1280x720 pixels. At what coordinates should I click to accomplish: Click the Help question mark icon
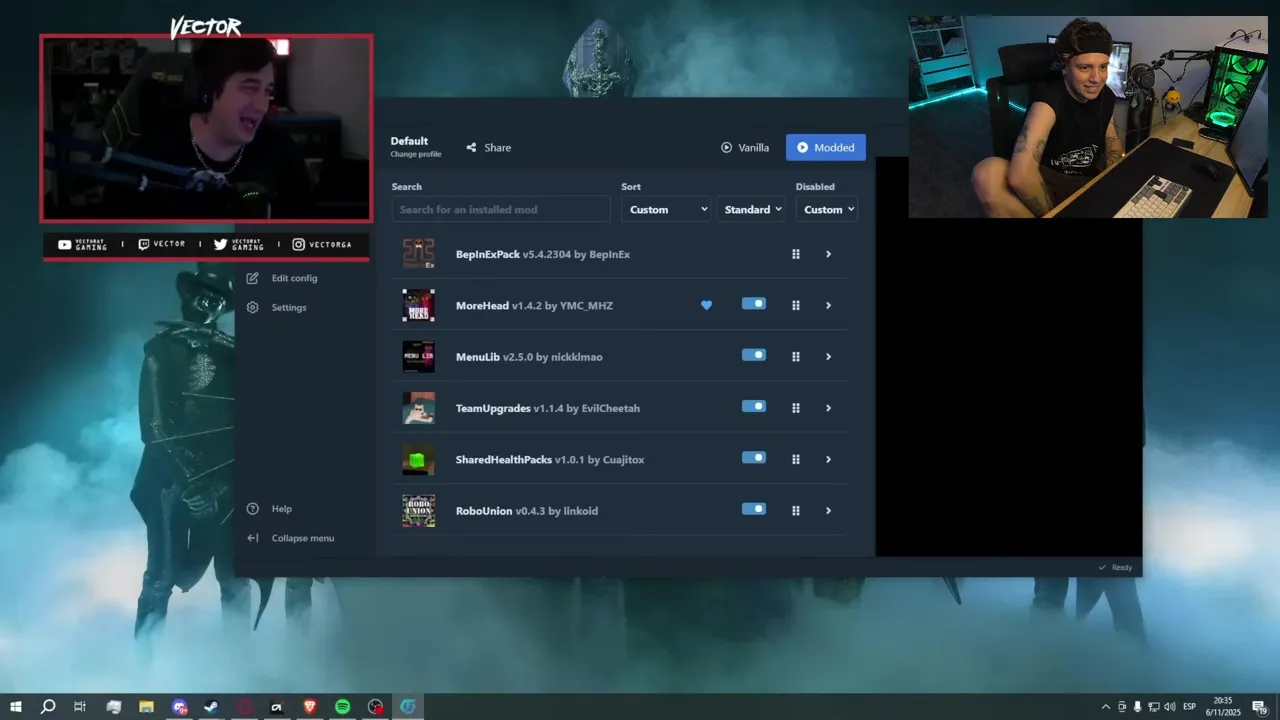252,509
